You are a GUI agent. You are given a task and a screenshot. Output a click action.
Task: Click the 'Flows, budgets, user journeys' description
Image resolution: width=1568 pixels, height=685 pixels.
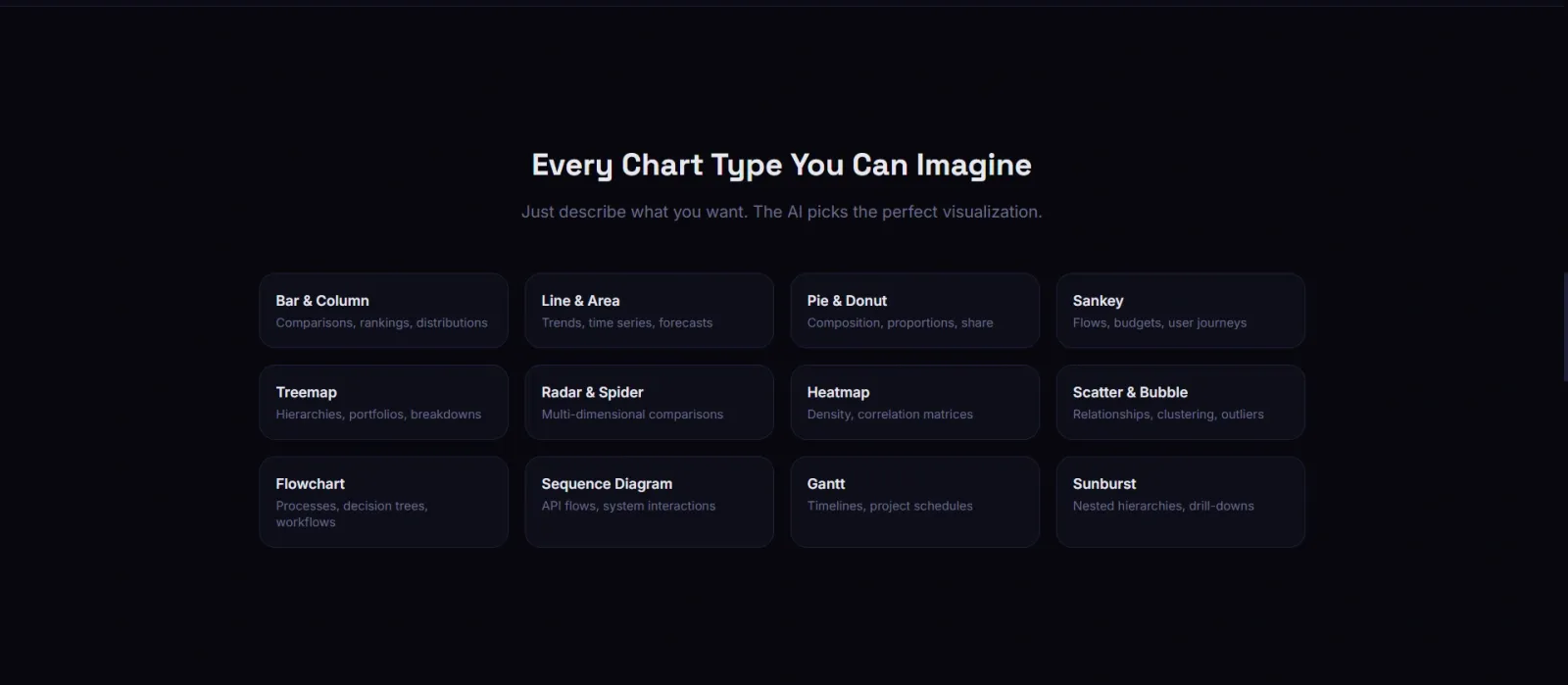point(1159,323)
